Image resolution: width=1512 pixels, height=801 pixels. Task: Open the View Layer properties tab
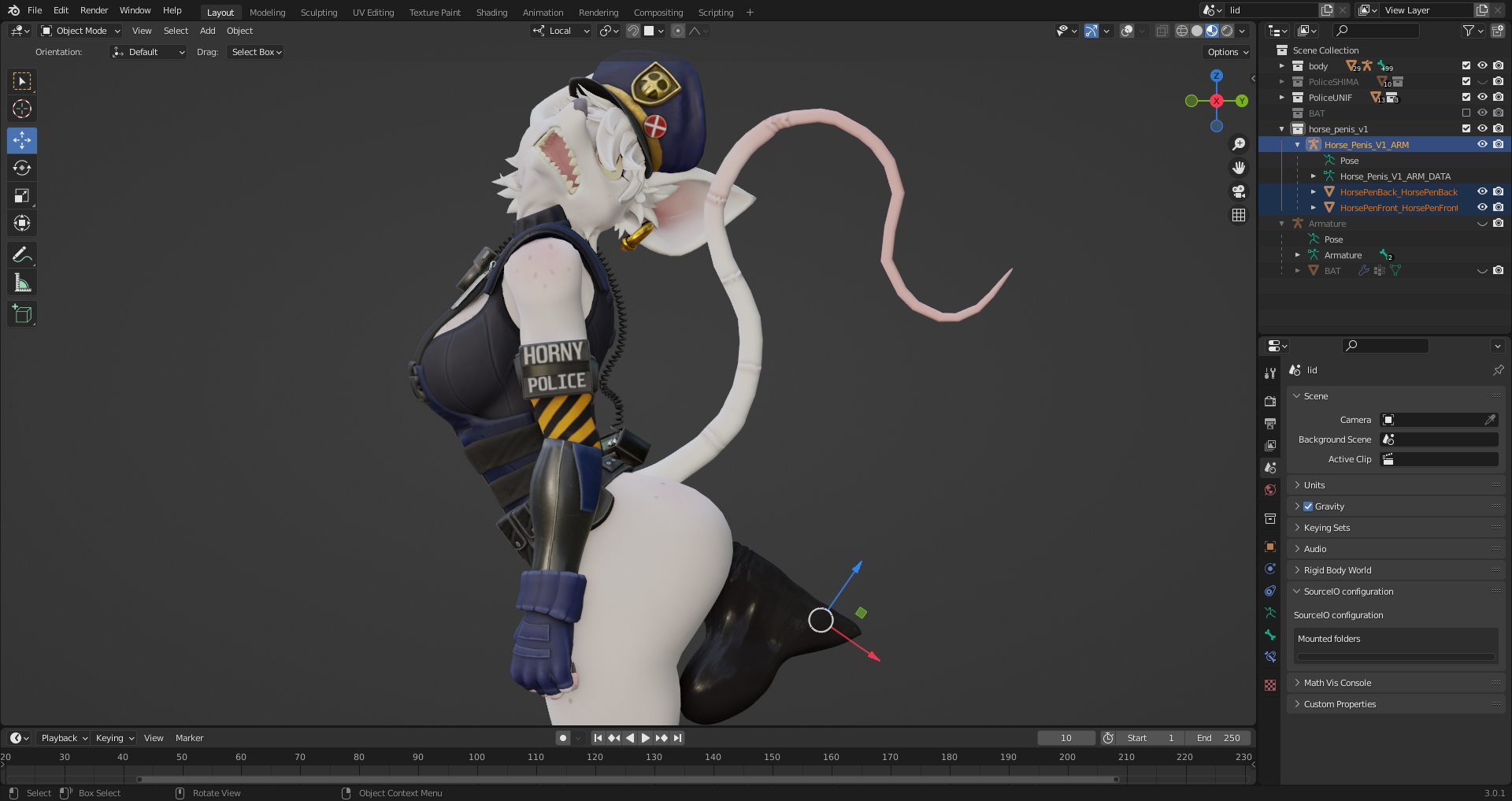pyautogui.click(x=1269, y=445)
